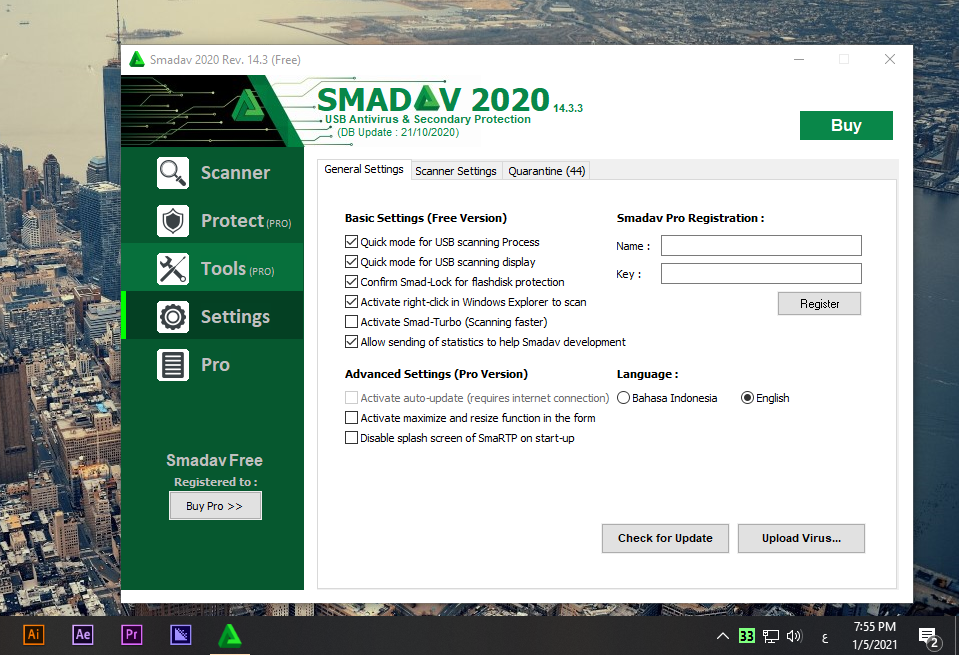Click the Smadav logo in title bar
Viewport: 959px width, 655px height.
pyautogui.click(x=137, y=59)
